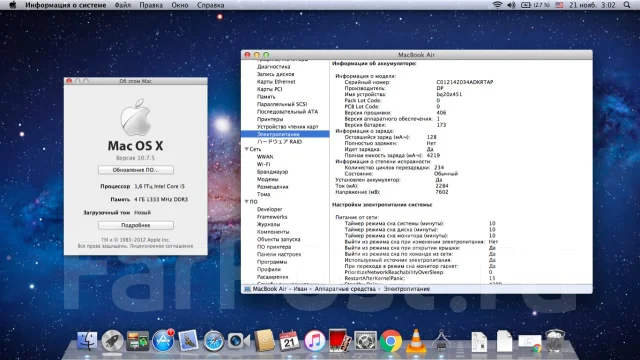The height and width of the screenshot is (360, 640).
Task: Select Брандмауэр in sidebar
Action: click(x=272, y=172)
